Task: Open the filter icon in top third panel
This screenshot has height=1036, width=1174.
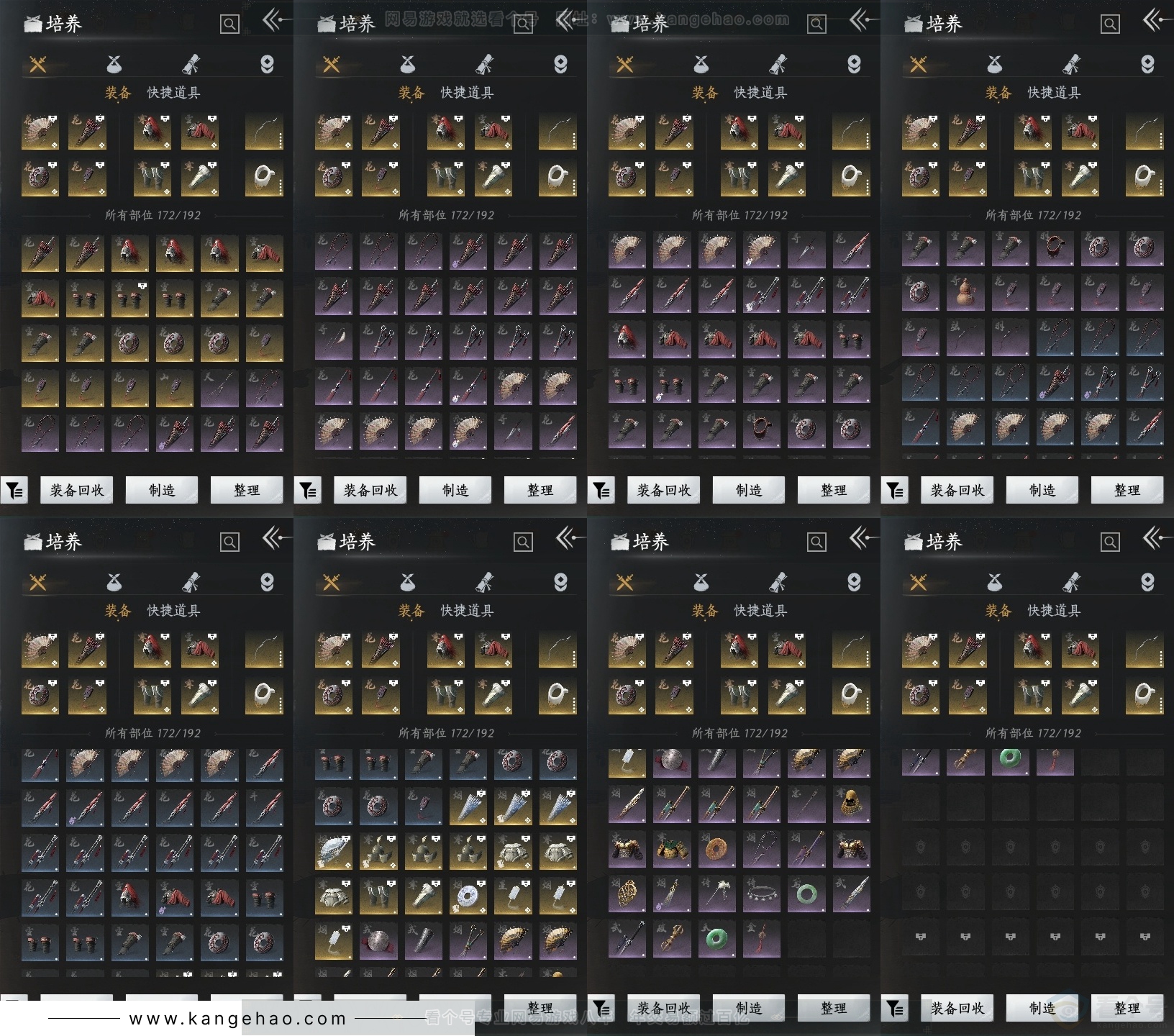Action: [x=601, y=491]
